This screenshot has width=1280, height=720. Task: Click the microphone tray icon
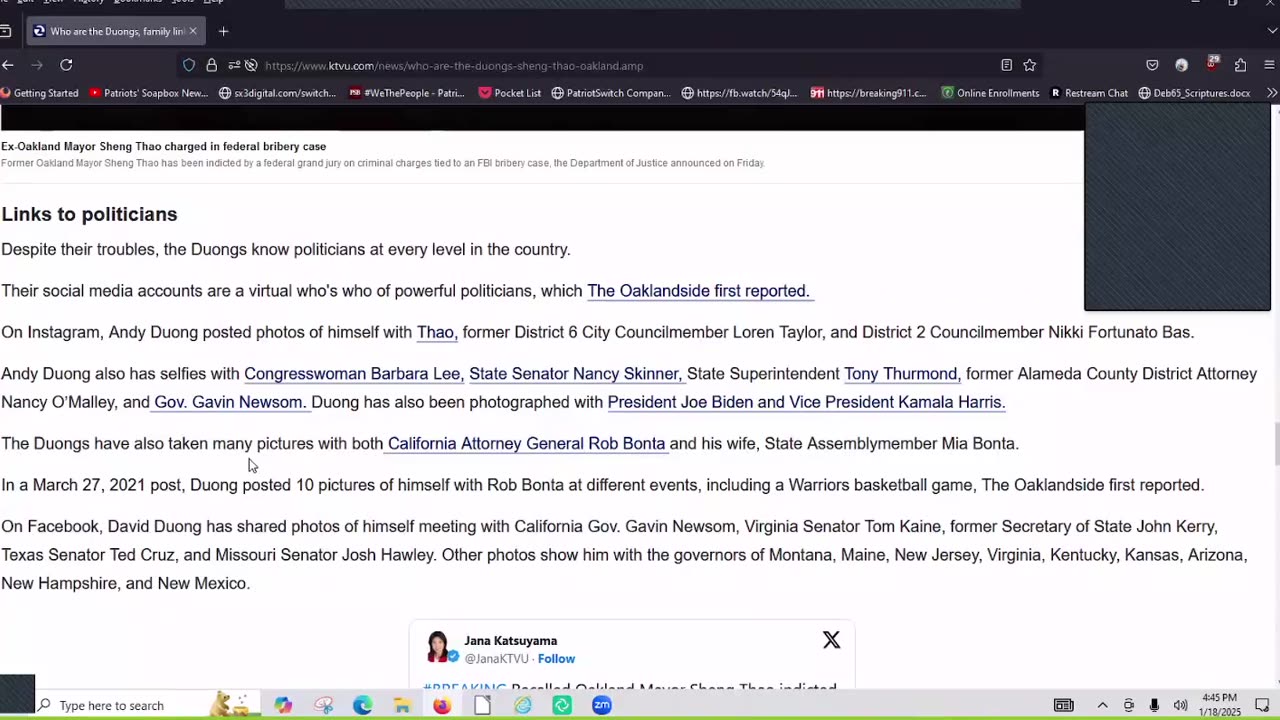pyautogui.click(x=1154, y=705)
